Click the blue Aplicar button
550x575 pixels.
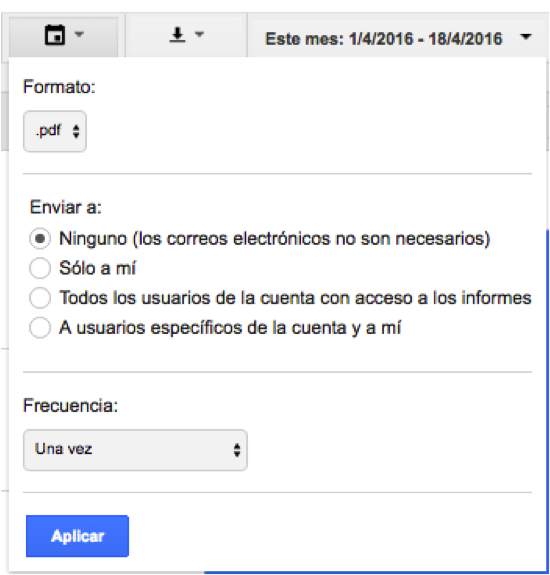pos(77,536)
